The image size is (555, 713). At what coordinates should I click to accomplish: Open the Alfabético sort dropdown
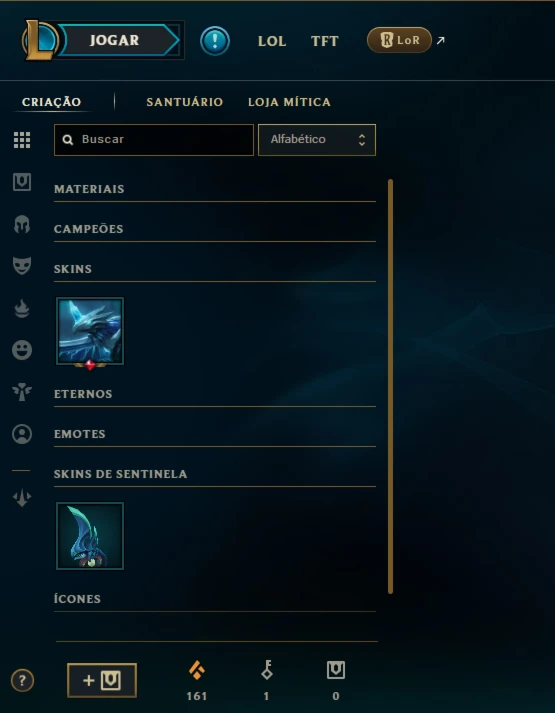pos(317,140)
